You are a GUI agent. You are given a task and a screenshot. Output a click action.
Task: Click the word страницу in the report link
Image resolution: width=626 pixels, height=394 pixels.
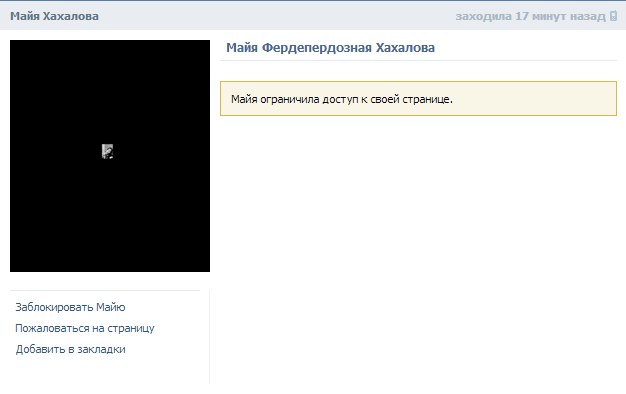click(x=131, y=329)
